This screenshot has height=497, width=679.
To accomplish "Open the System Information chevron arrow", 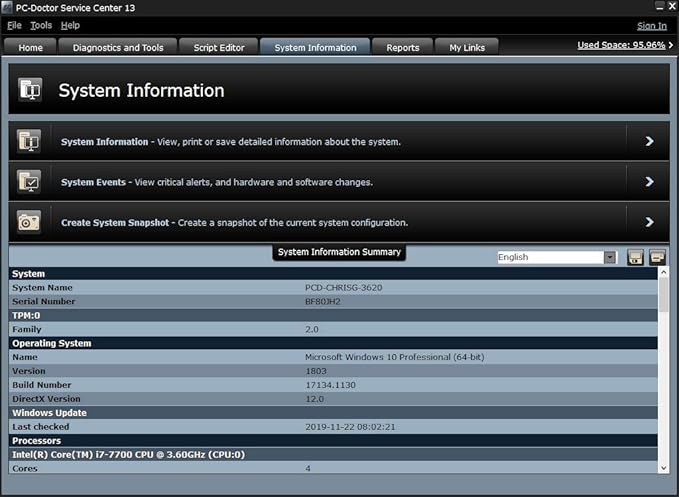I will pos(649,142).
